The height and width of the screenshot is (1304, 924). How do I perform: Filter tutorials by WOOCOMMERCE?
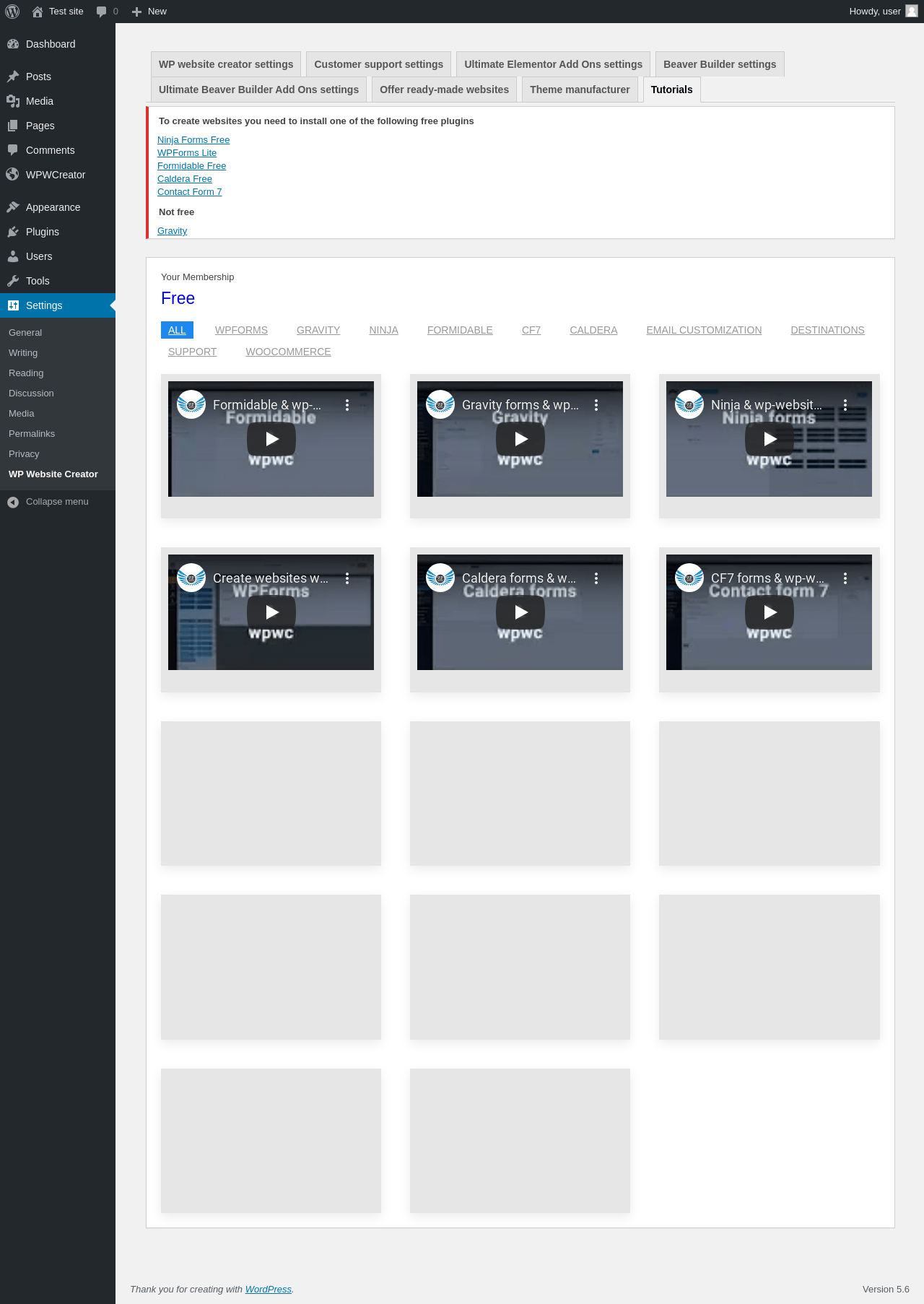[288, 352]
